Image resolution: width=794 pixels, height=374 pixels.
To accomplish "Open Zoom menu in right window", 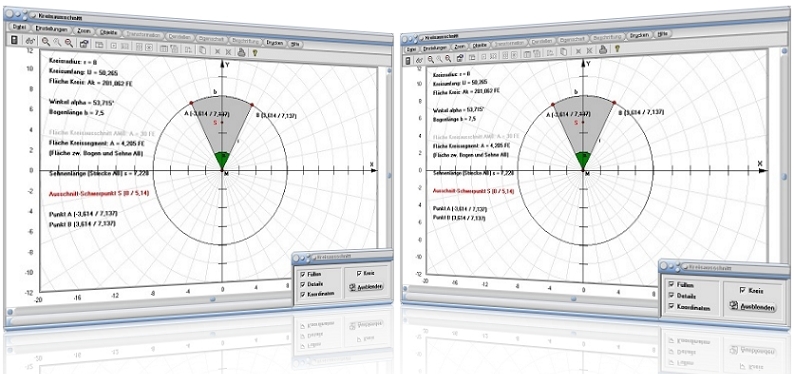I will [x=460, y=47].
